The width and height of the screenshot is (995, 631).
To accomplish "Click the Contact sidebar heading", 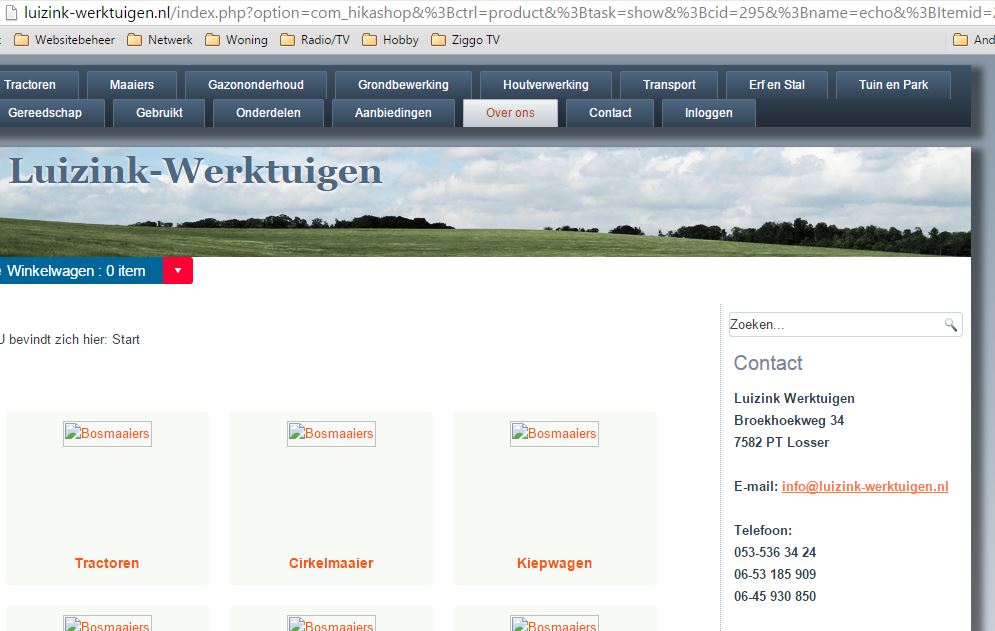I will click(768, 363).
